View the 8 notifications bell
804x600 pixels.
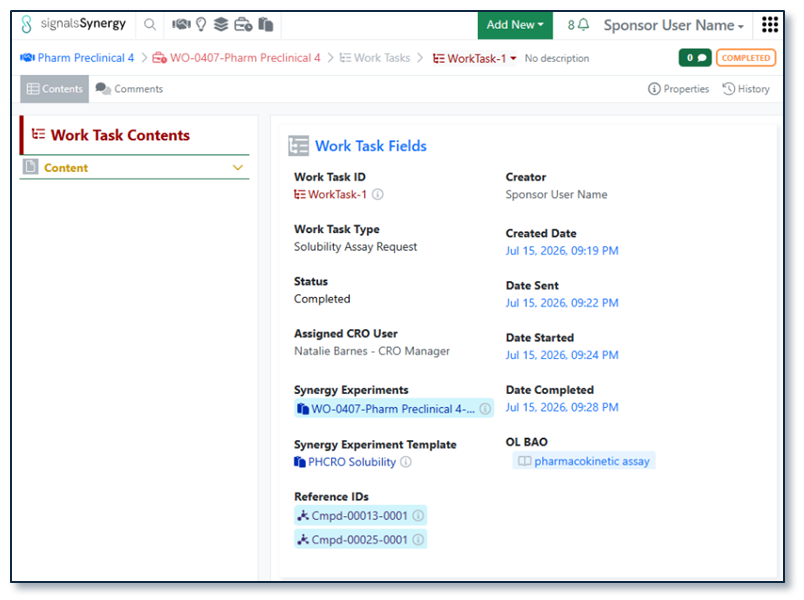click(578, 25)
